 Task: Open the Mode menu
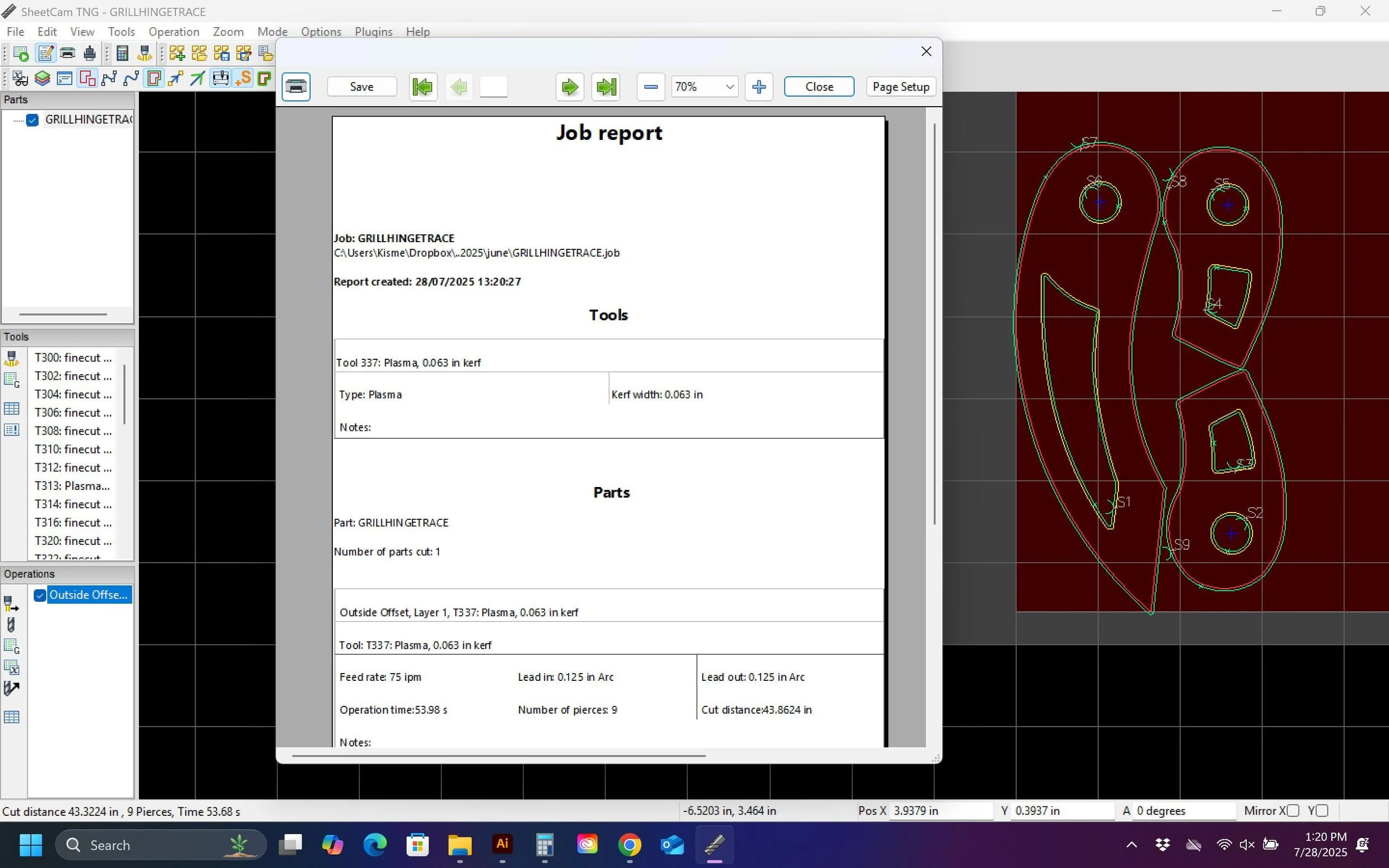[x=272, y=32]
